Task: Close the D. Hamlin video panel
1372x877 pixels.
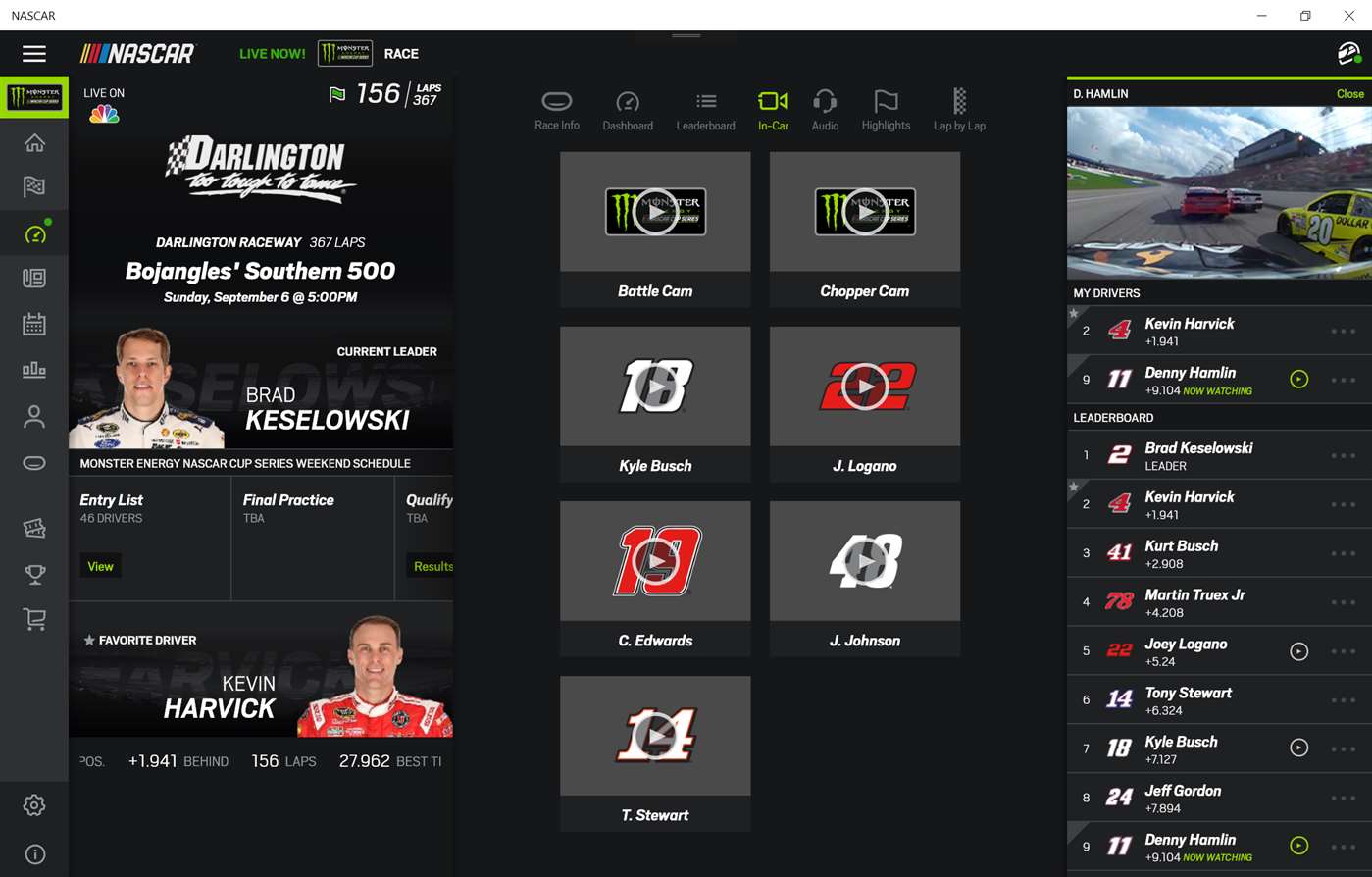Action: (1349, 94)
